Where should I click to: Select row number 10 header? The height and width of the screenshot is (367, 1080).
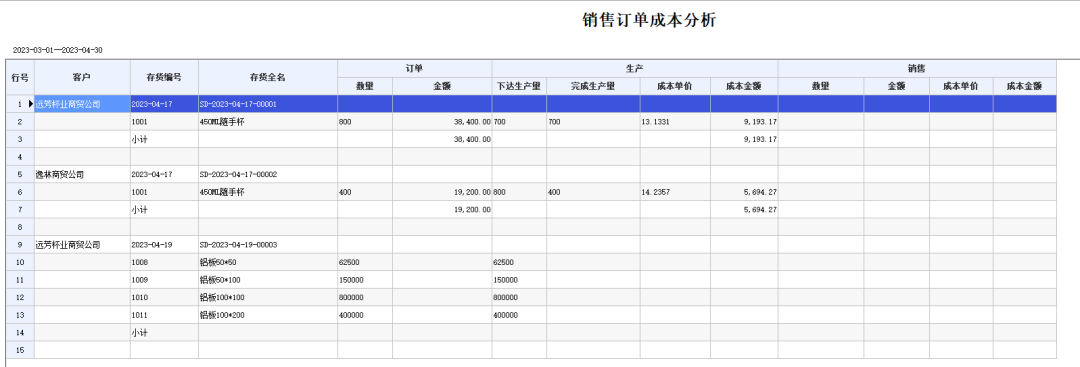[x=20, y=262]
